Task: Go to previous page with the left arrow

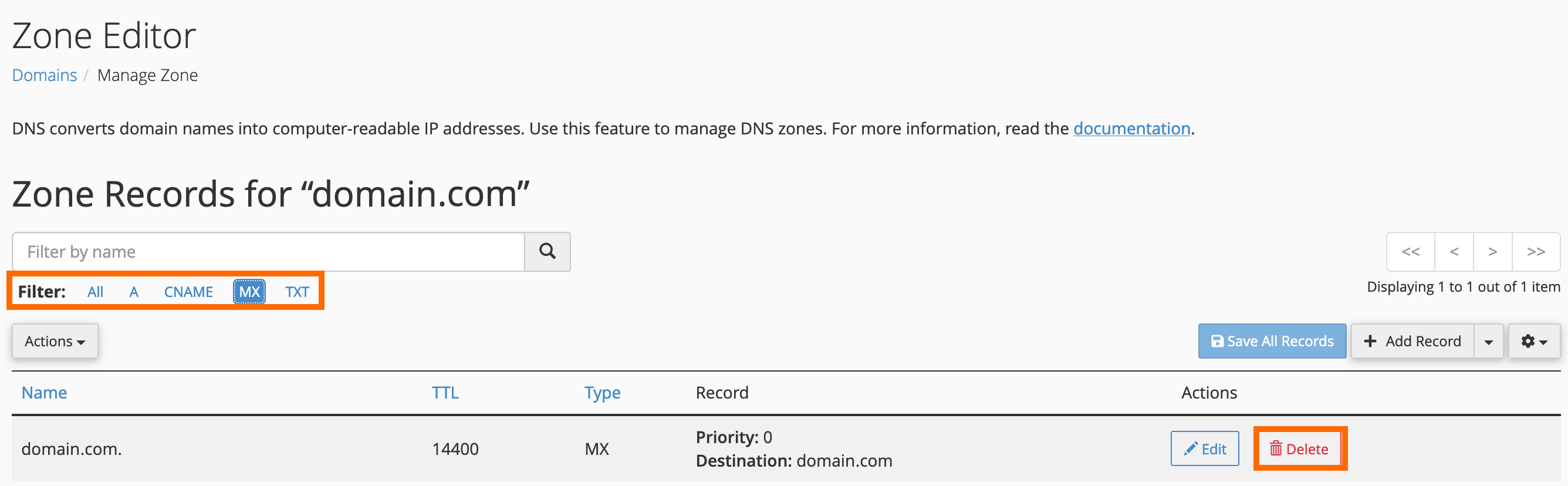Action: pyautogui.click(x=1454, y=252)
